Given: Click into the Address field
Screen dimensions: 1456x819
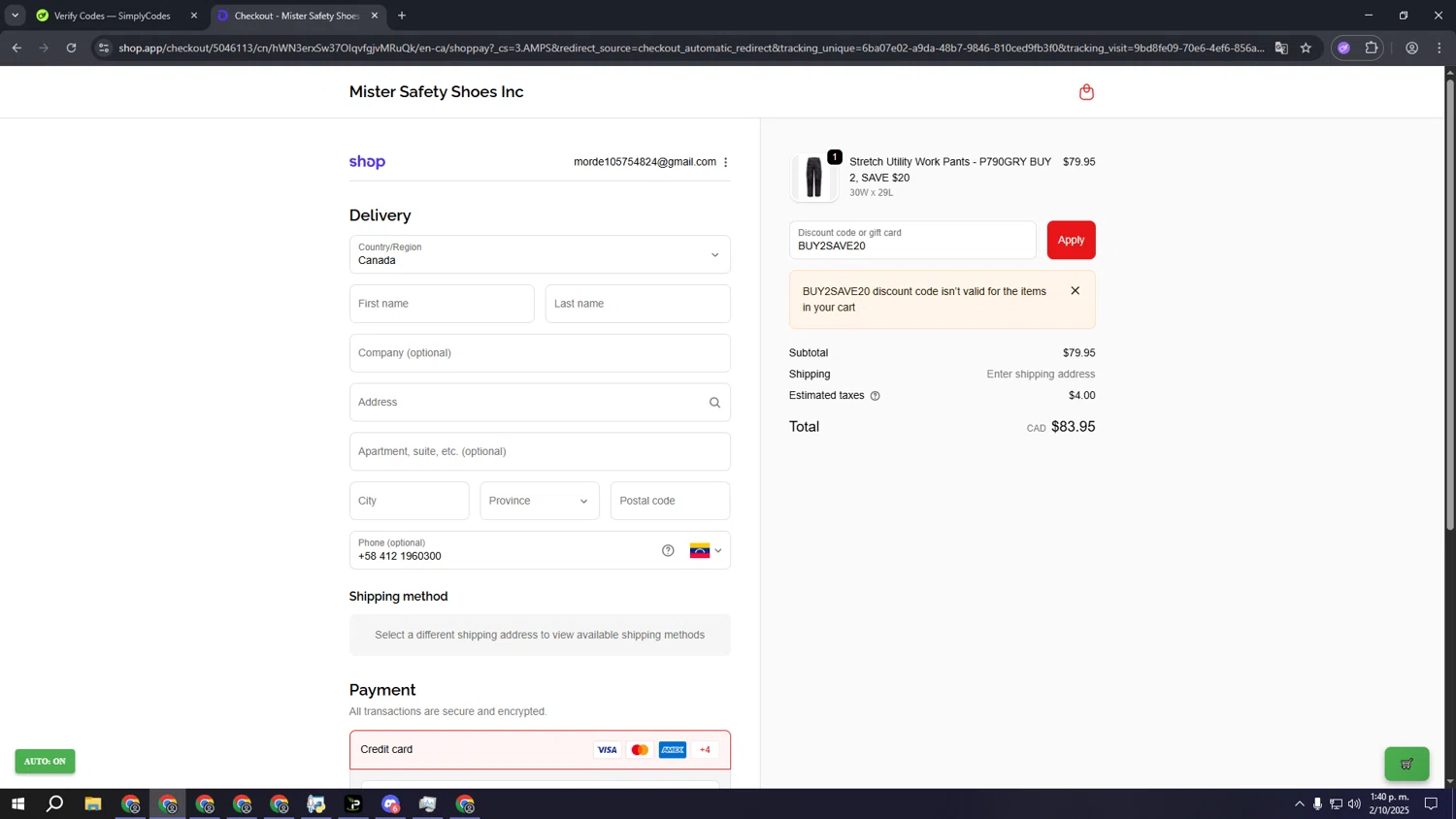Looking at the screenshot, I should point(540,403).
